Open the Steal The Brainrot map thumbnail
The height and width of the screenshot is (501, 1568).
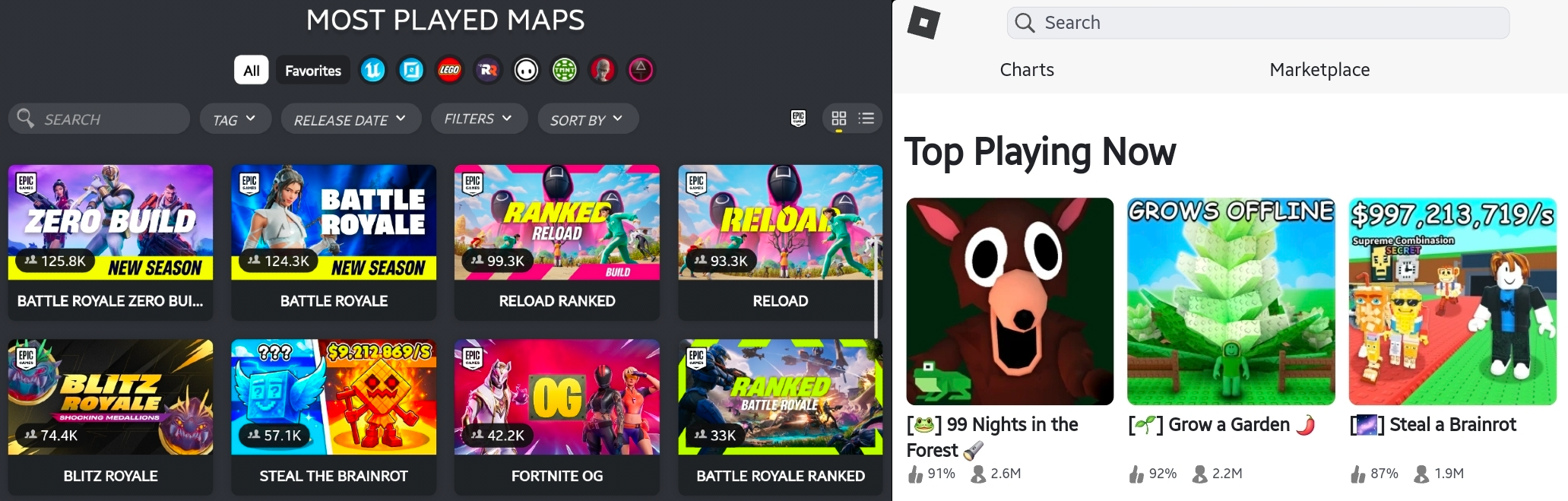point(334,397)
